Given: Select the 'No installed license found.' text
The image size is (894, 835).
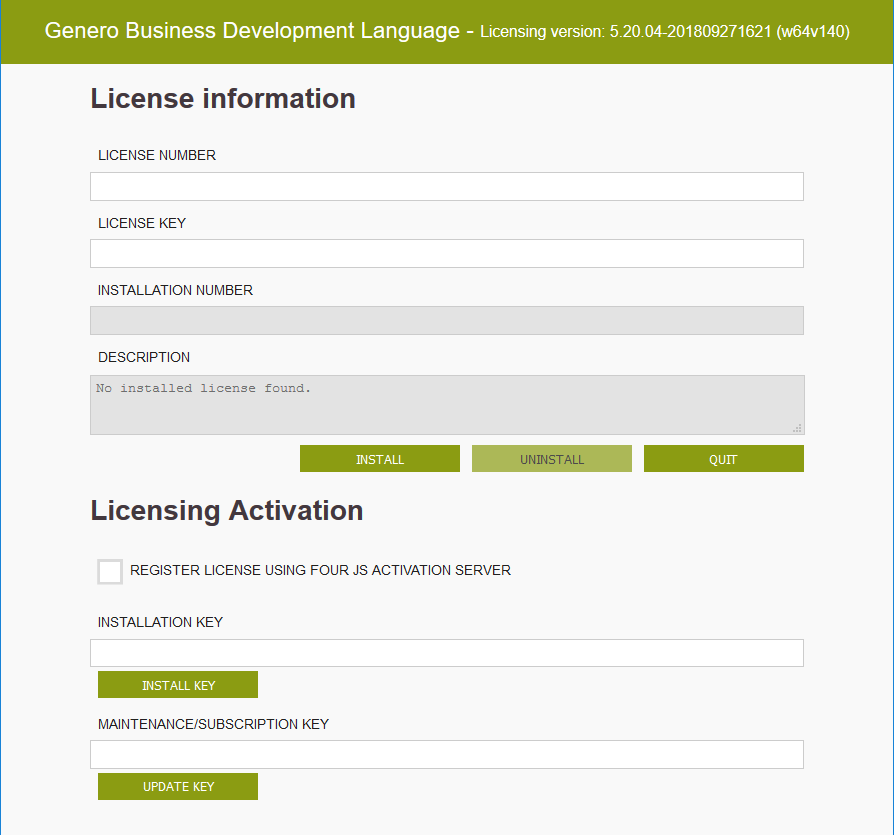Looking at the screenshot, I should [x=203, y=388].
